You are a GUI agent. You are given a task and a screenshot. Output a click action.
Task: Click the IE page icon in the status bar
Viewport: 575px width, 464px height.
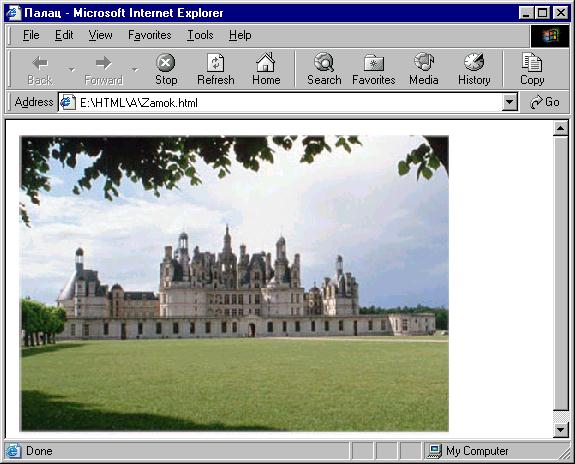[x=13, y=451]
